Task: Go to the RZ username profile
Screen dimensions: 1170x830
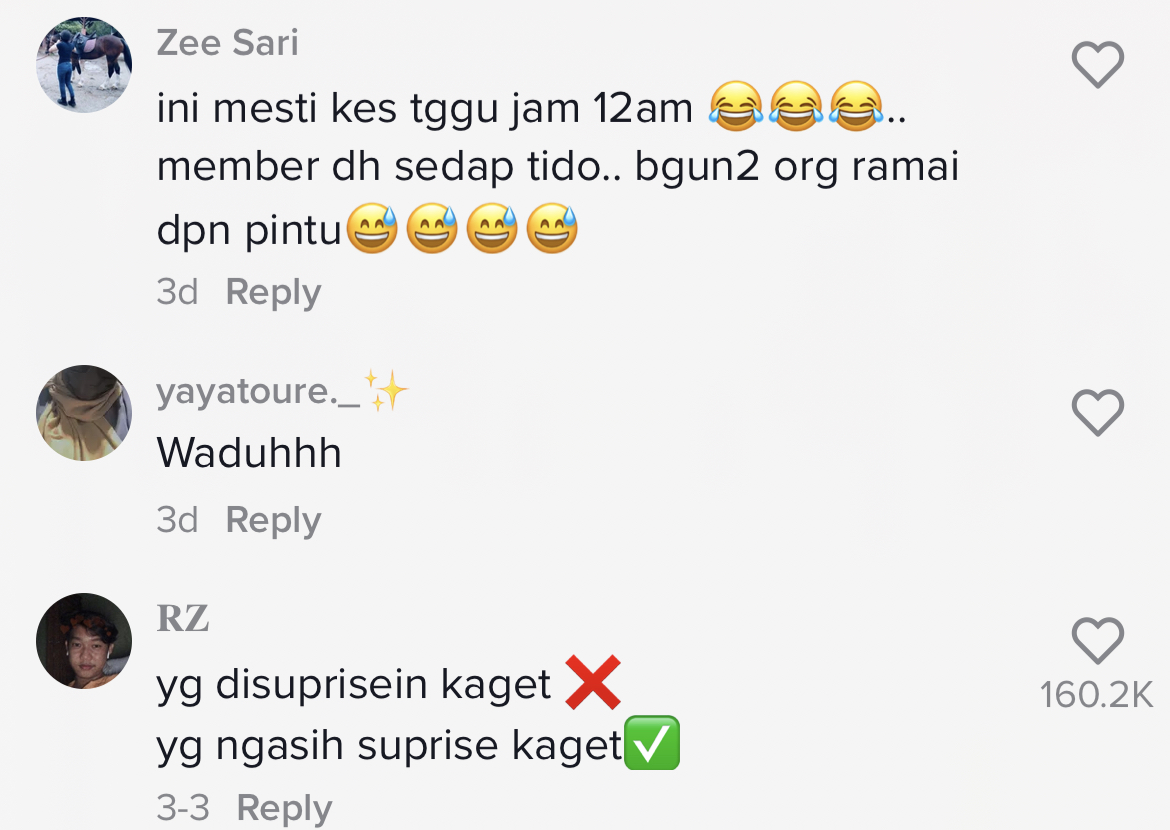Action: (x=183, y=618)
